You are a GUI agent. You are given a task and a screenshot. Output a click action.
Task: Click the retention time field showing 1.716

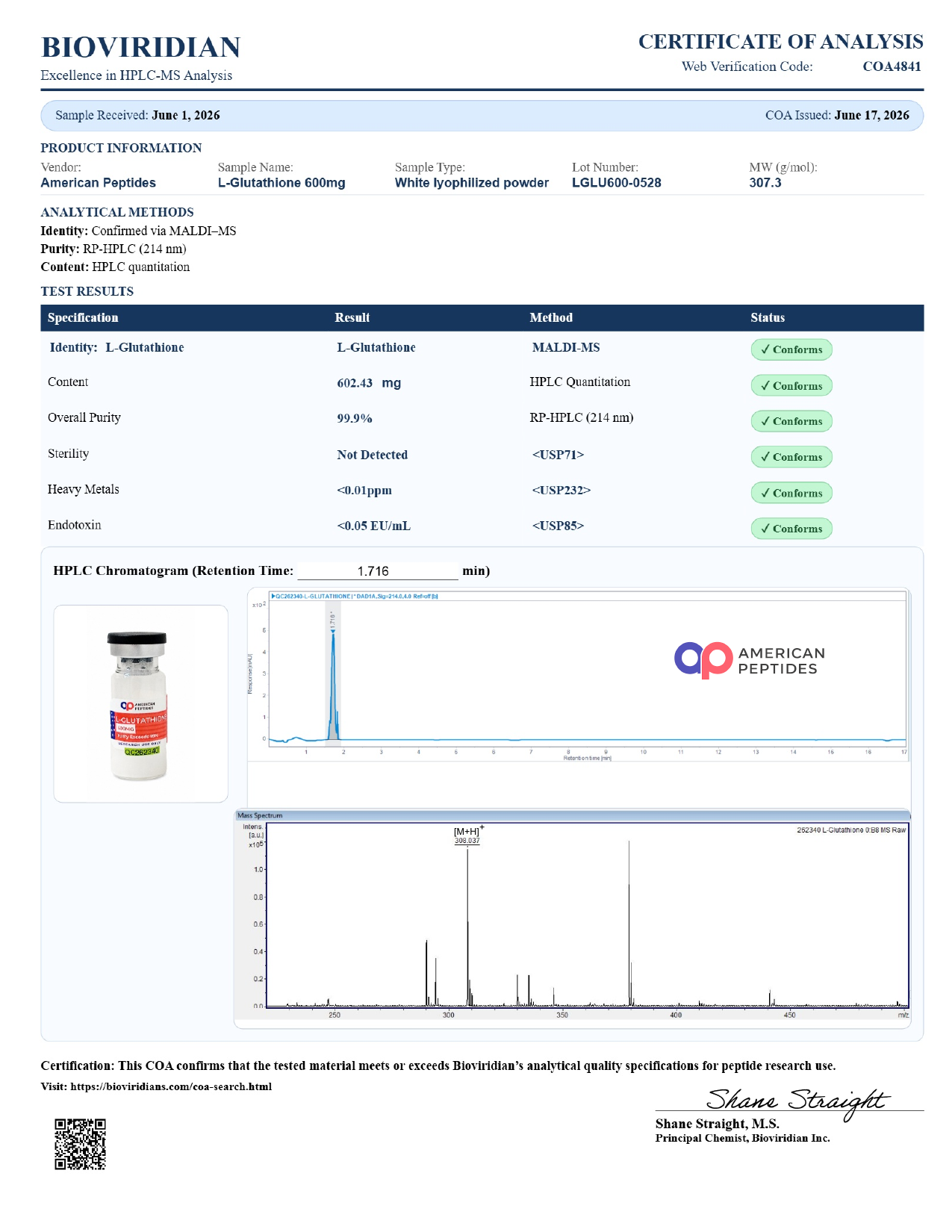378,571
